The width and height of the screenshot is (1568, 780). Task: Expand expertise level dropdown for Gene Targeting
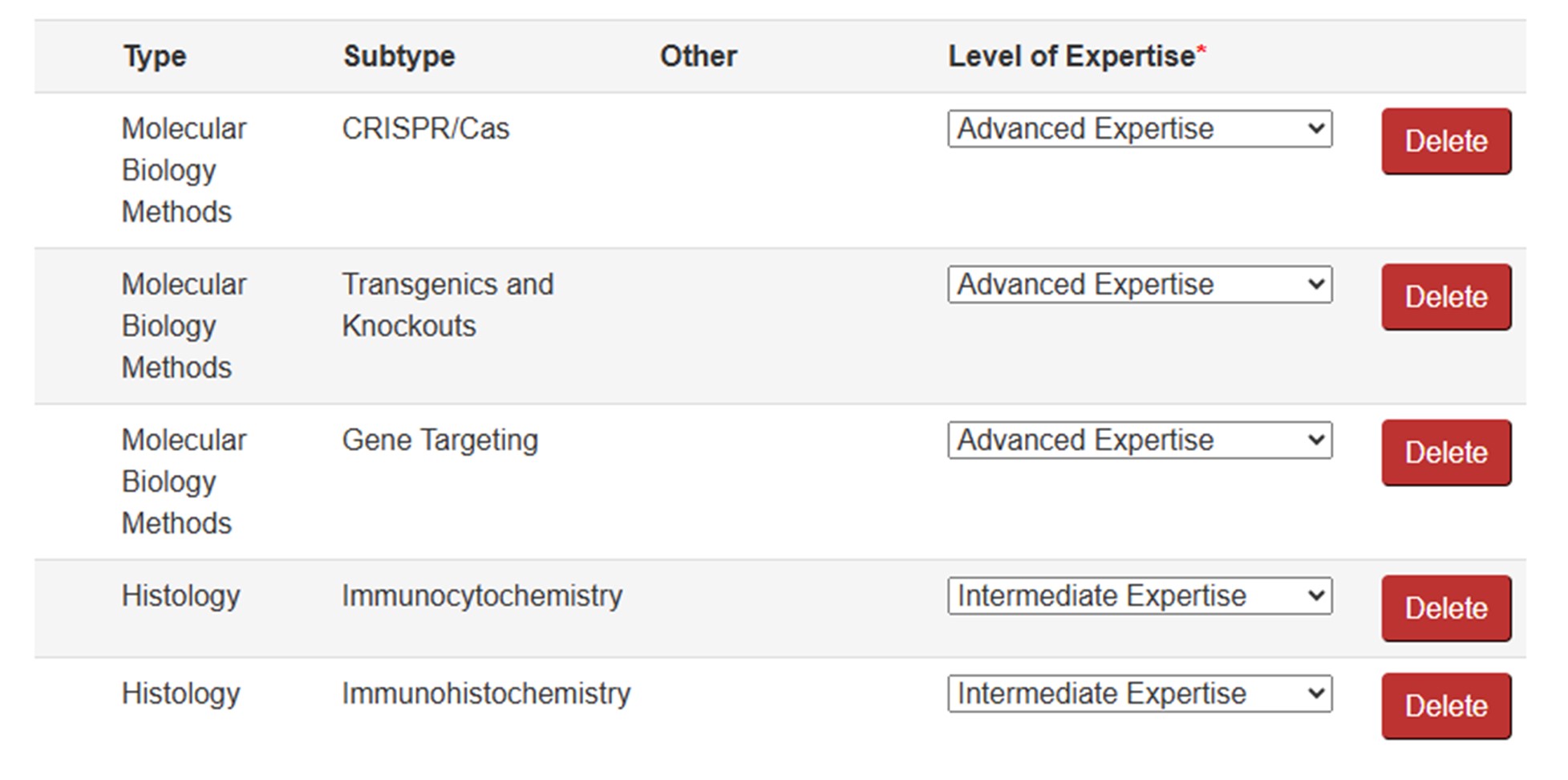pos(1139,441)
